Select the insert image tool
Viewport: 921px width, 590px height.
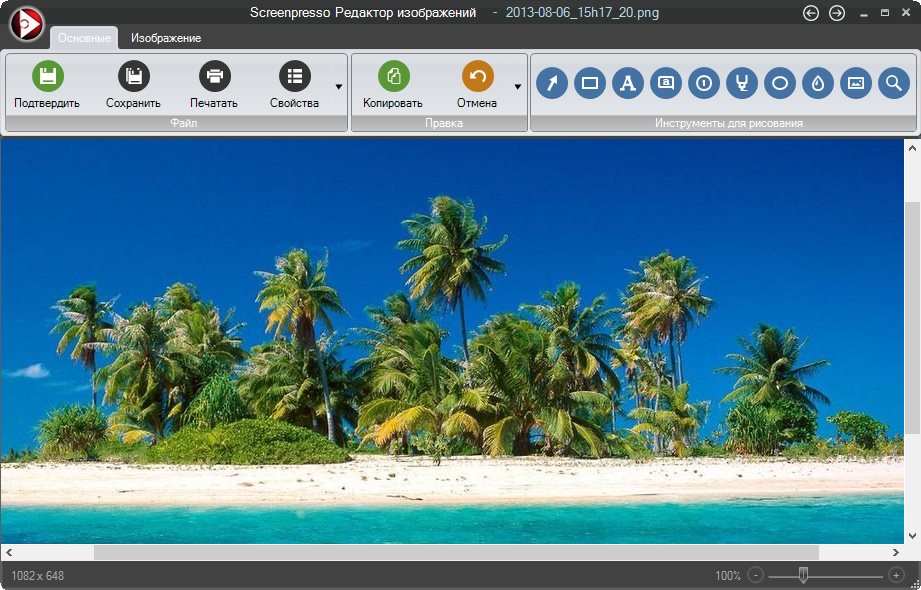(856, 83)
